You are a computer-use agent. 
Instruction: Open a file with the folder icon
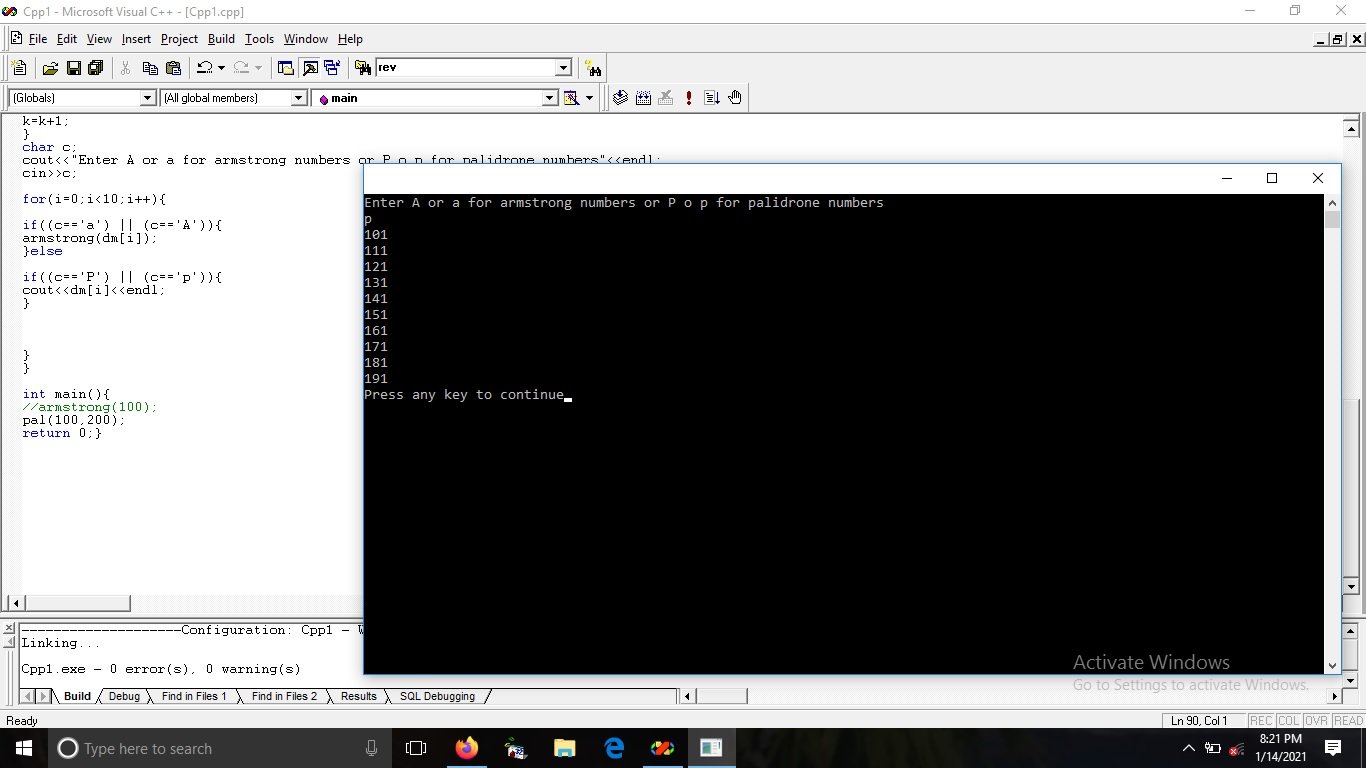point(50,68)
